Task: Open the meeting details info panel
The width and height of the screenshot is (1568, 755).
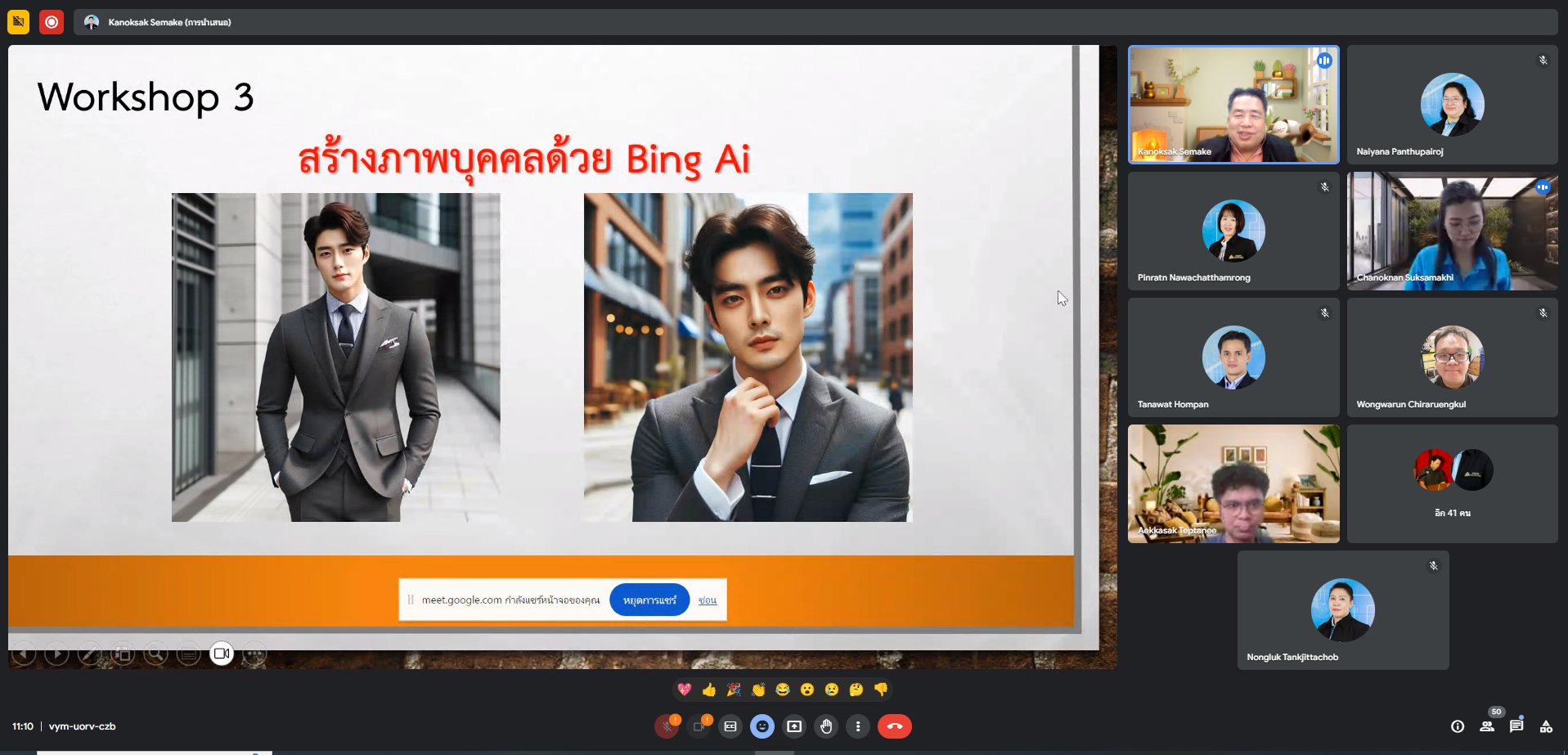Action: coord(1458,726)
